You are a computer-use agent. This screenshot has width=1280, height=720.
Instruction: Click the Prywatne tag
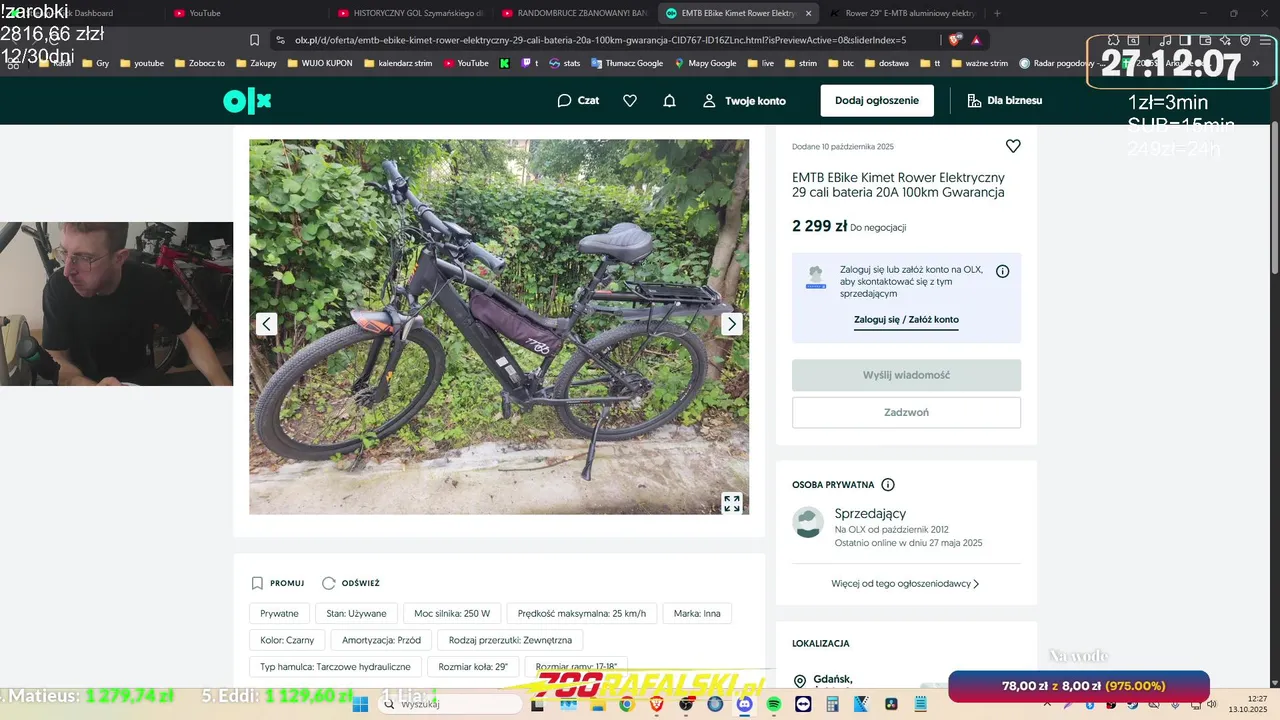279,613
